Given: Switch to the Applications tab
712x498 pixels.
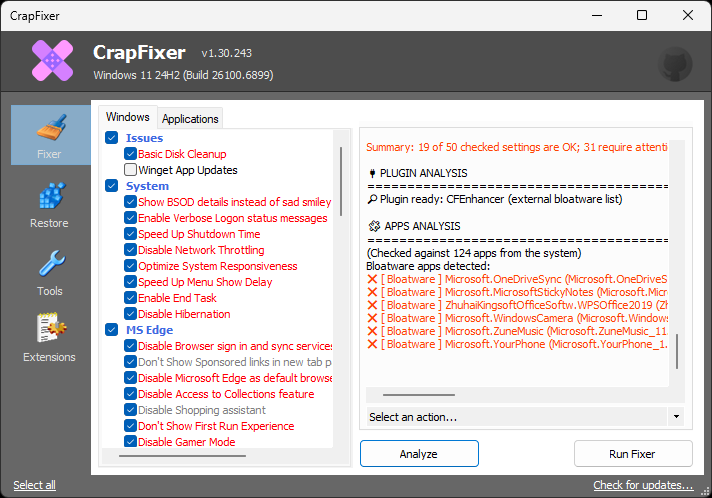Looking at the screenshot, I should coord(190,119).
